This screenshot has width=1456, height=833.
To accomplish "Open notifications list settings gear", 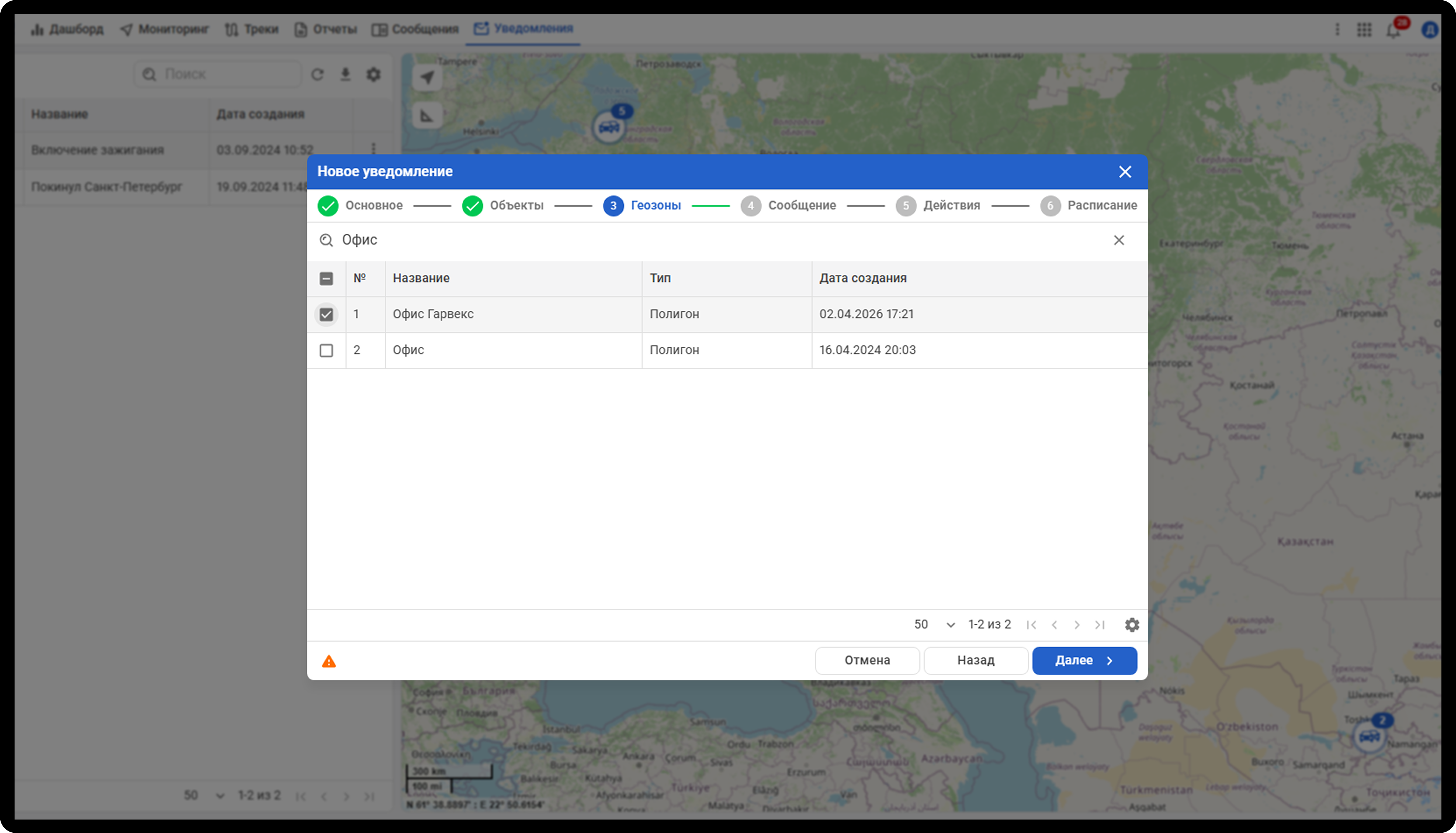I will [x=373, y=74].
